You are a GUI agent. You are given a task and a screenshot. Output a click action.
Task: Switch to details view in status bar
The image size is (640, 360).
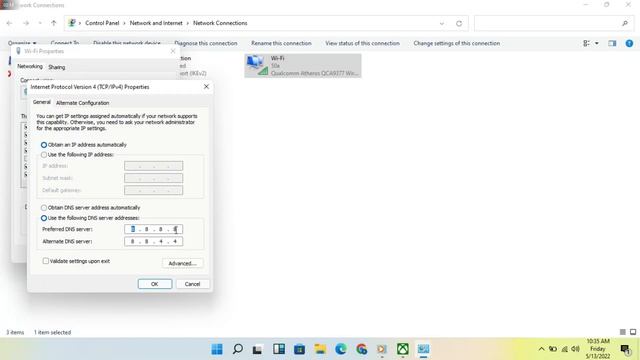click(x=622, y=332)
